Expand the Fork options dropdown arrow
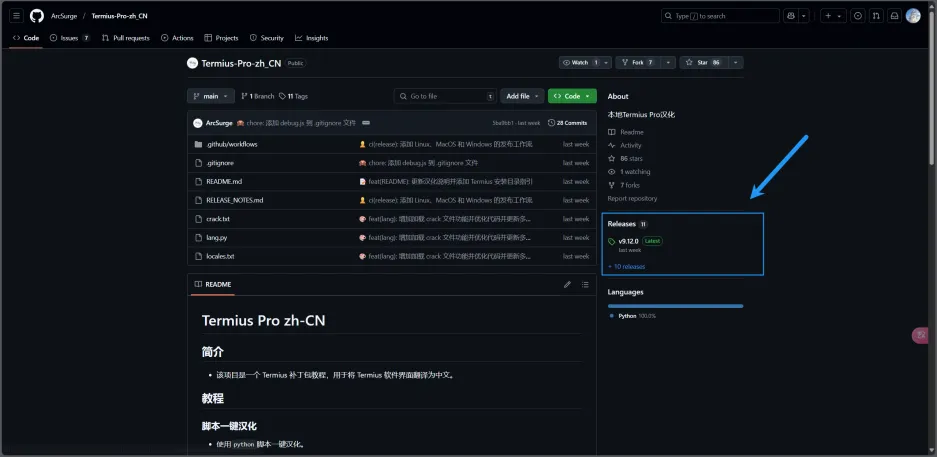 tap(668, 62)
